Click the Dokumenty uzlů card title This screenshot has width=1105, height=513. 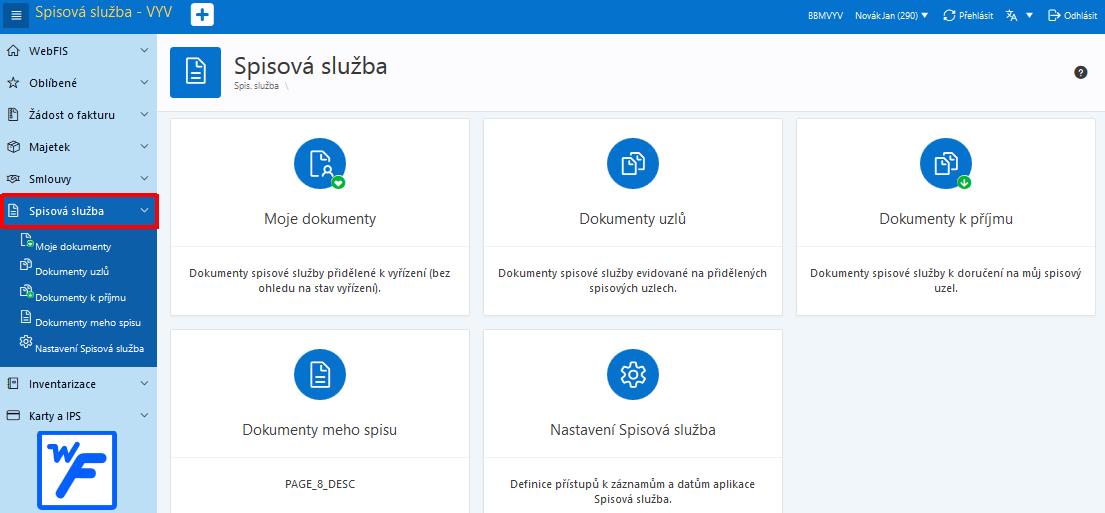pos(633,219)
